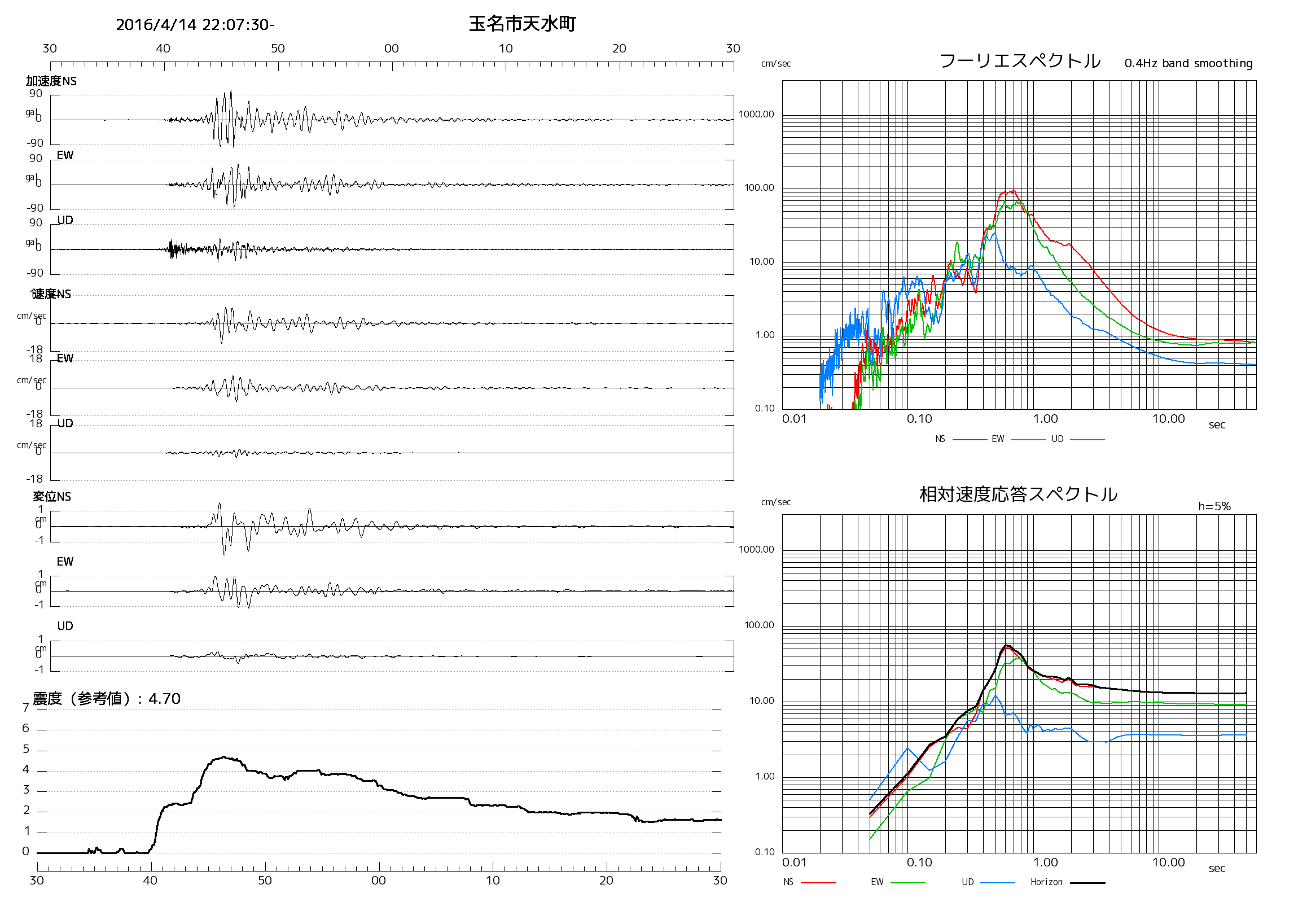Click the 震度（参考値）: 4.70 label
This screenshot has height=924, width=1307.
pyautogui.click(x=107, y=699)
